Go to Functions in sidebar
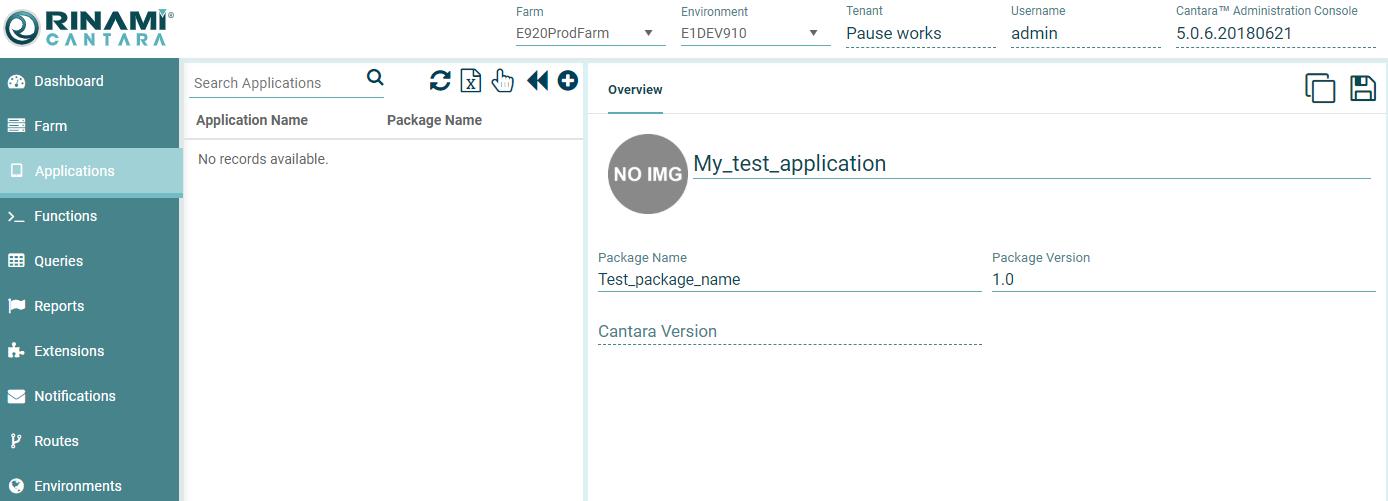 coord(65,216)
